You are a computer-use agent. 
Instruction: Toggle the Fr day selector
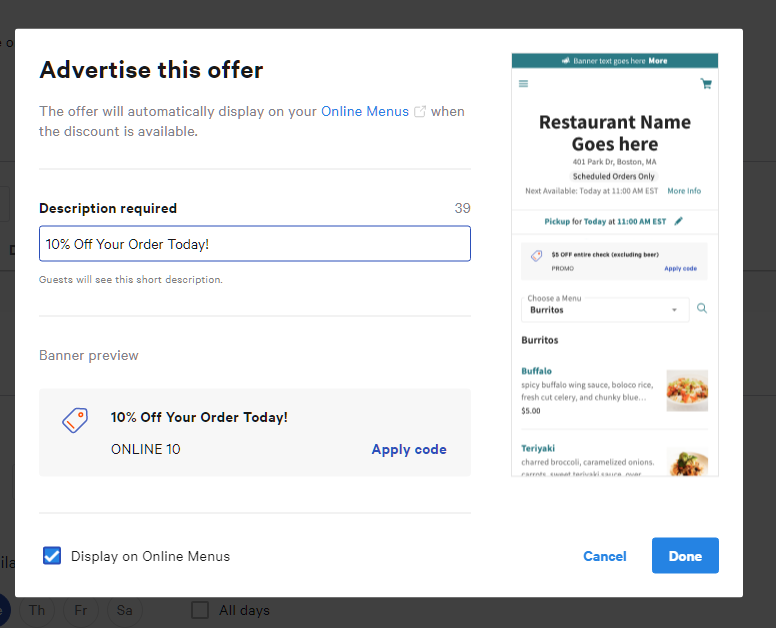82,610
